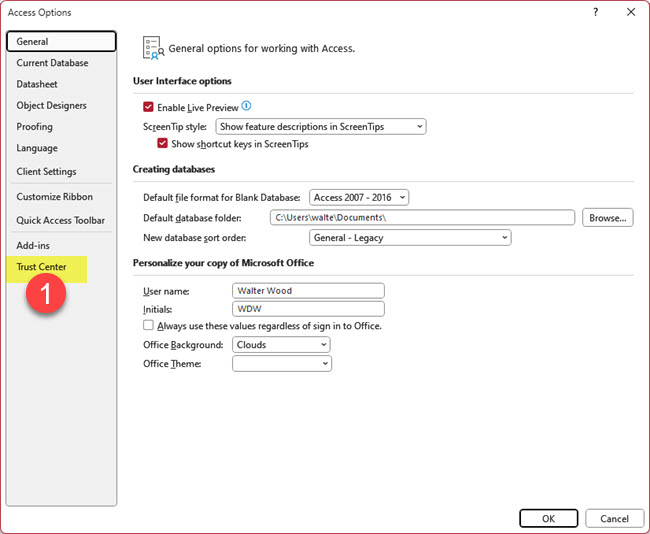
Task: Open the Office Background dropdown
Action: (281, 345)
